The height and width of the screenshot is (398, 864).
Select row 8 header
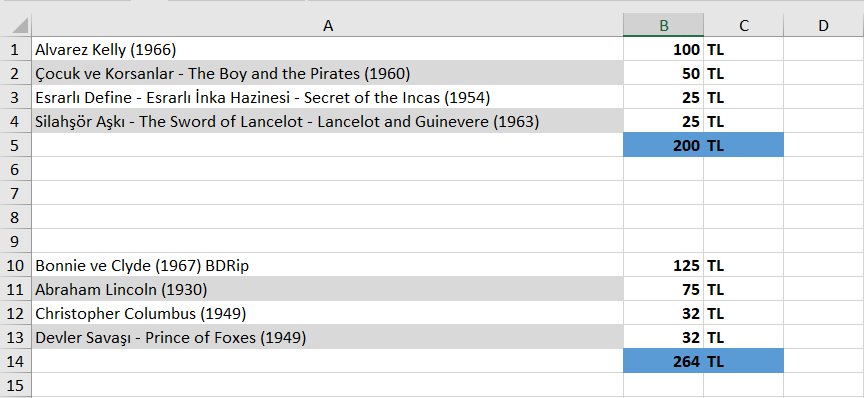point(15,218)
